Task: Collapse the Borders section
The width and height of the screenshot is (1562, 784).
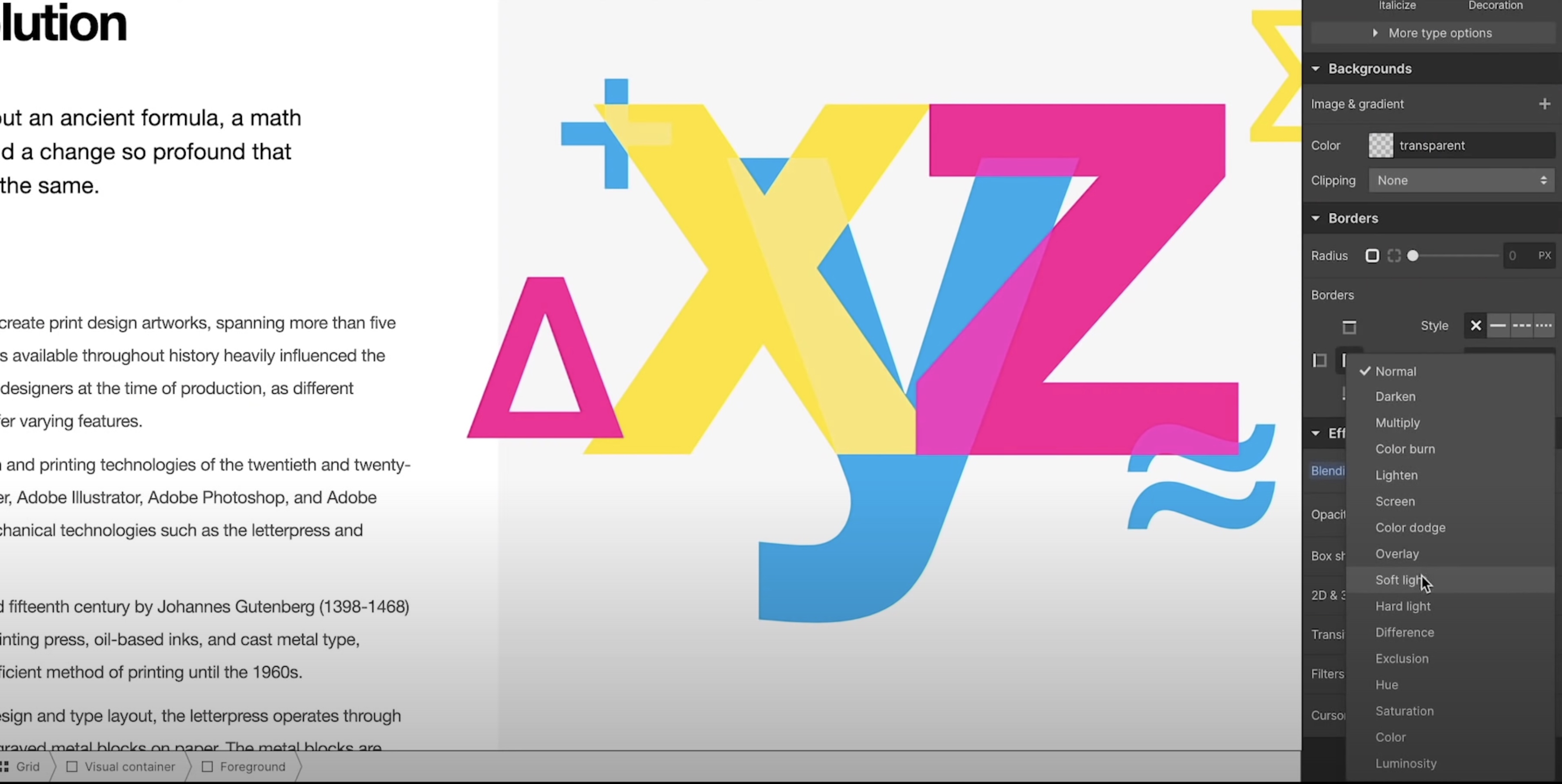Action: click(x=1316, y=218)
